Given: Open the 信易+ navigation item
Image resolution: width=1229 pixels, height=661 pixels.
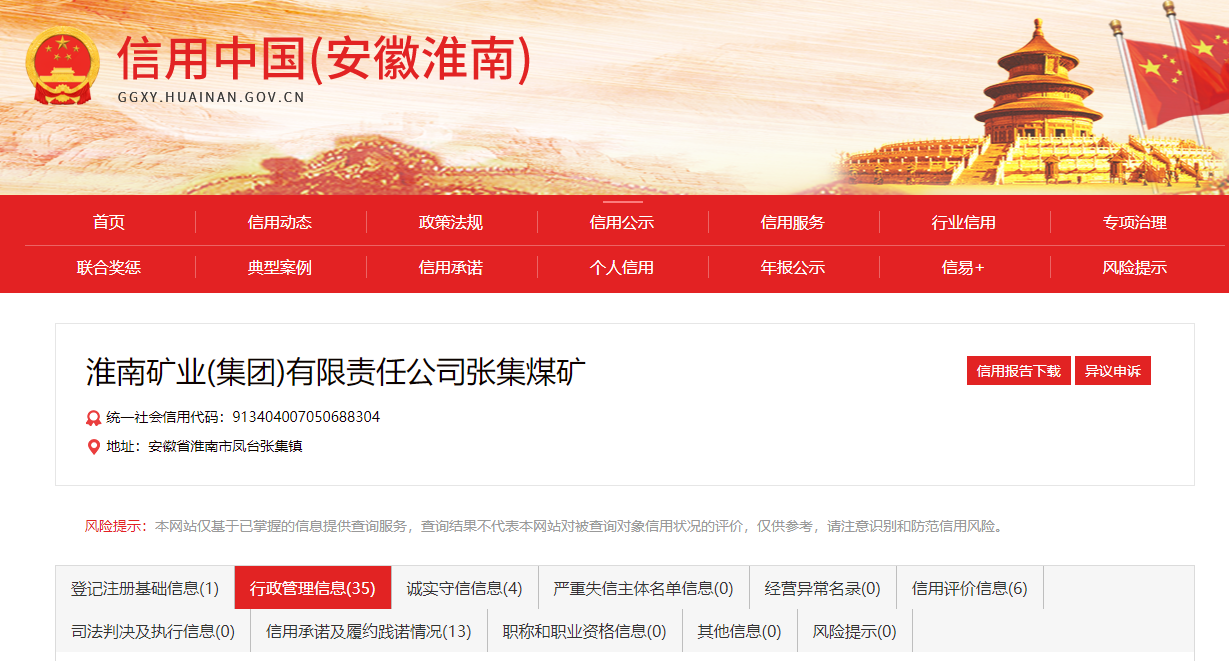Looking at the screenshot, I should coord(963,267).
